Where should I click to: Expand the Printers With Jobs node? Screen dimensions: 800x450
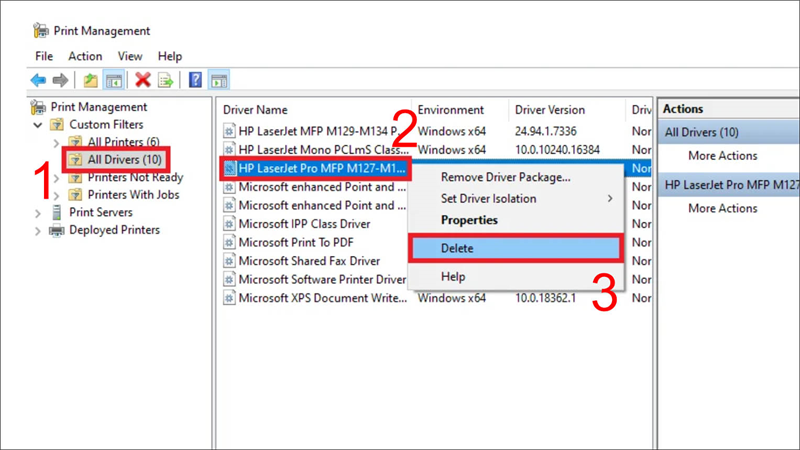(56, 195)
